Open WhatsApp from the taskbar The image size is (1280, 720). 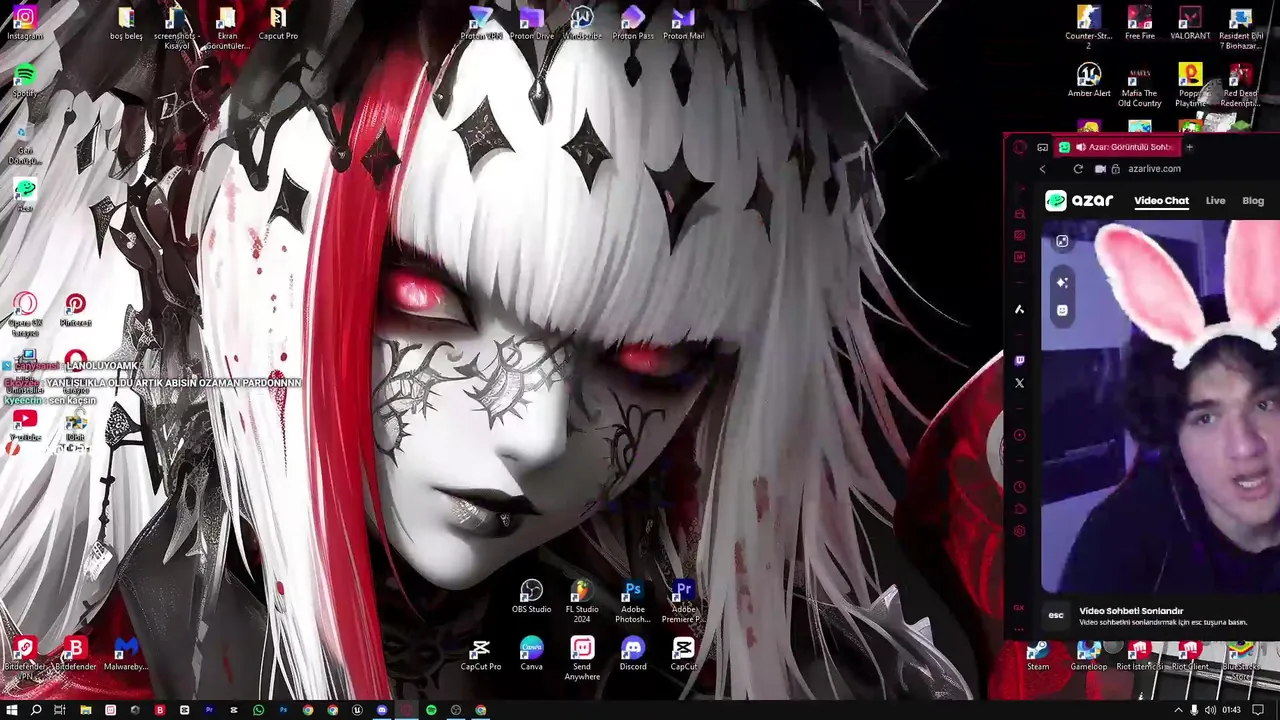(x=258, y=710)
